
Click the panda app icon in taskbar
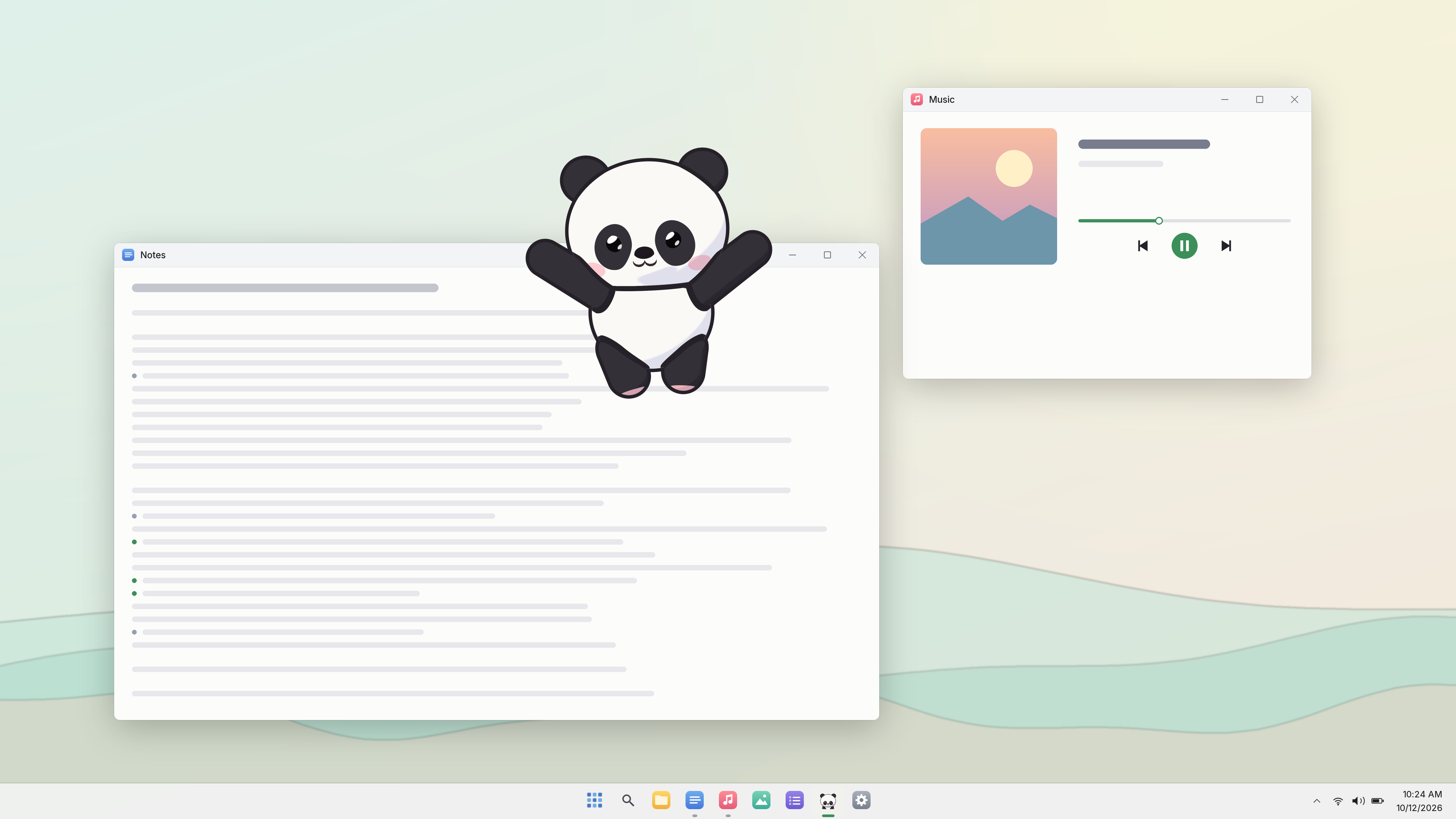coord(827,800)
